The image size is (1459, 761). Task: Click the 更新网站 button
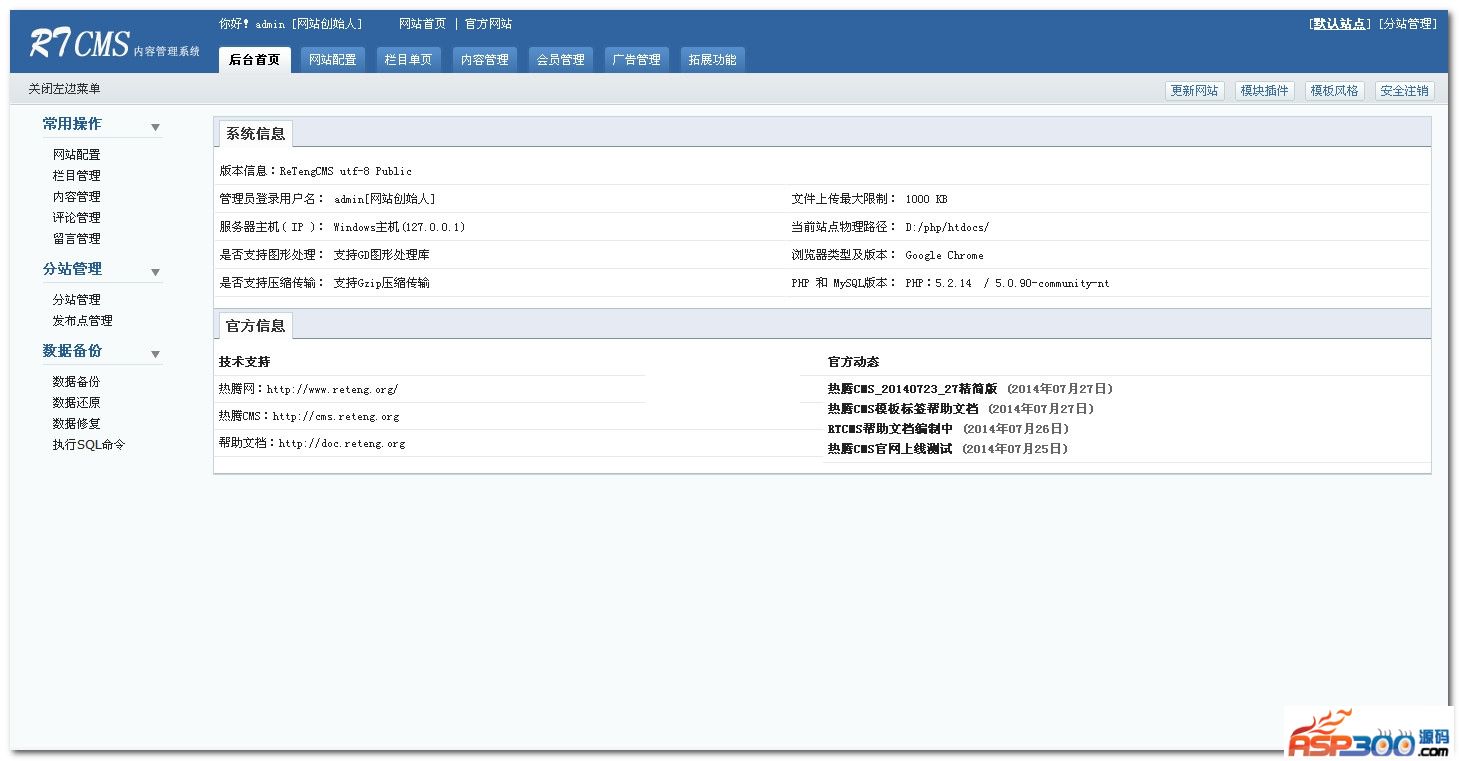pyautogui.click(x=1195, y=91)
